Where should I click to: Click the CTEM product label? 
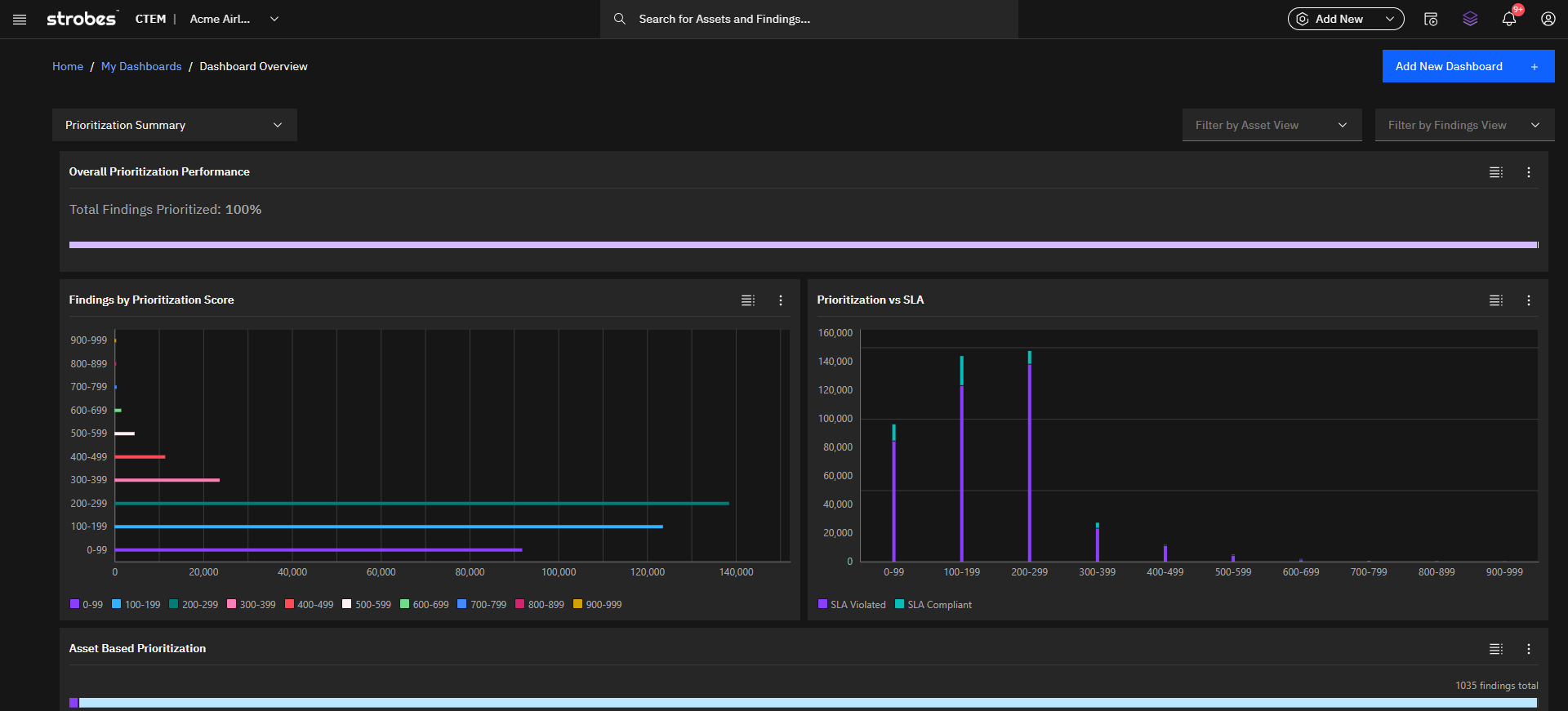[150, 19]
